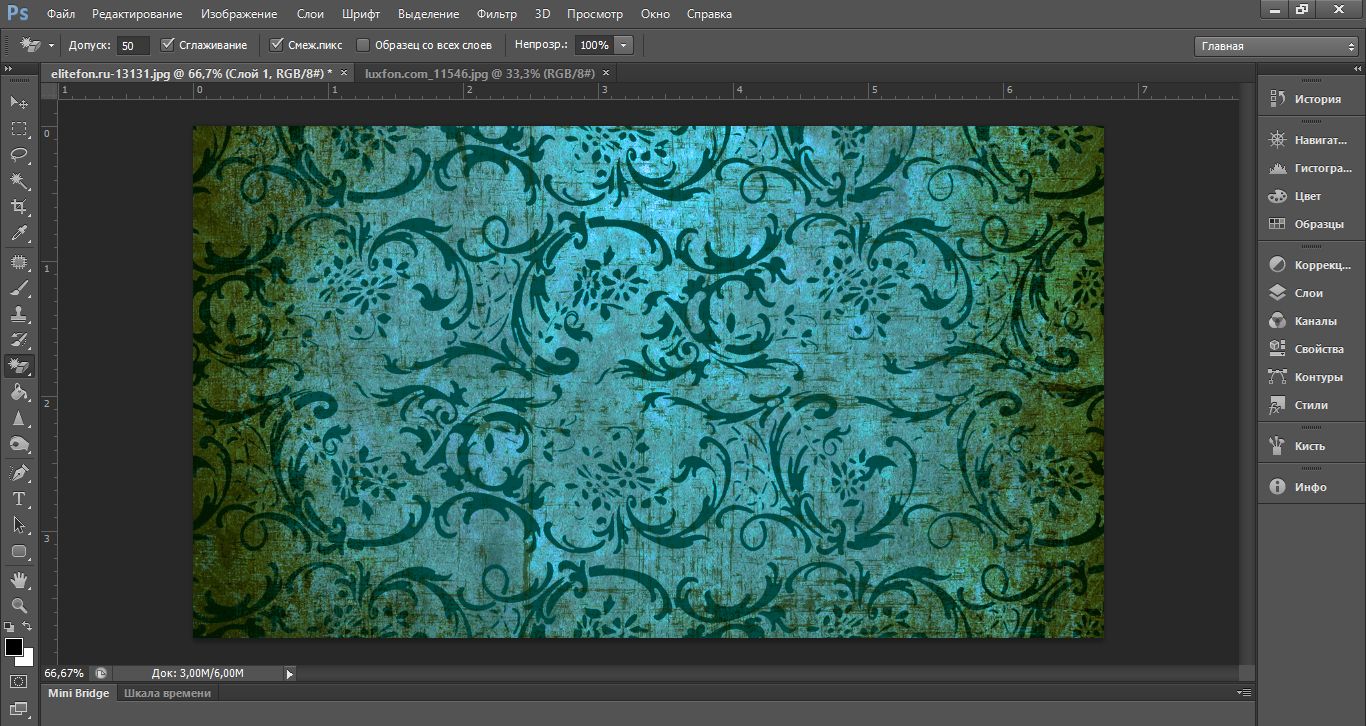
Task: Select the History Brush tool
Action: point(19,340)
